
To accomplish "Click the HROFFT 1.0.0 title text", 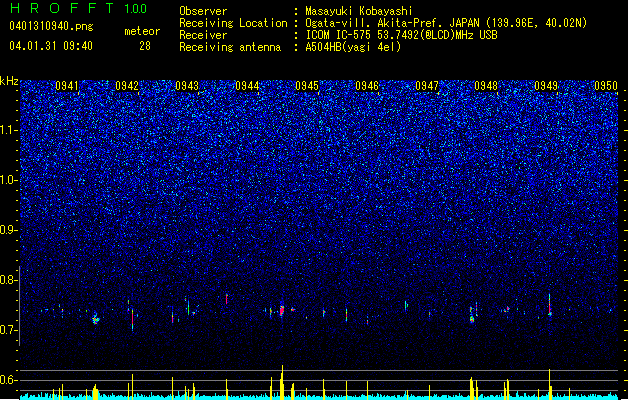I will pos(78,8).
